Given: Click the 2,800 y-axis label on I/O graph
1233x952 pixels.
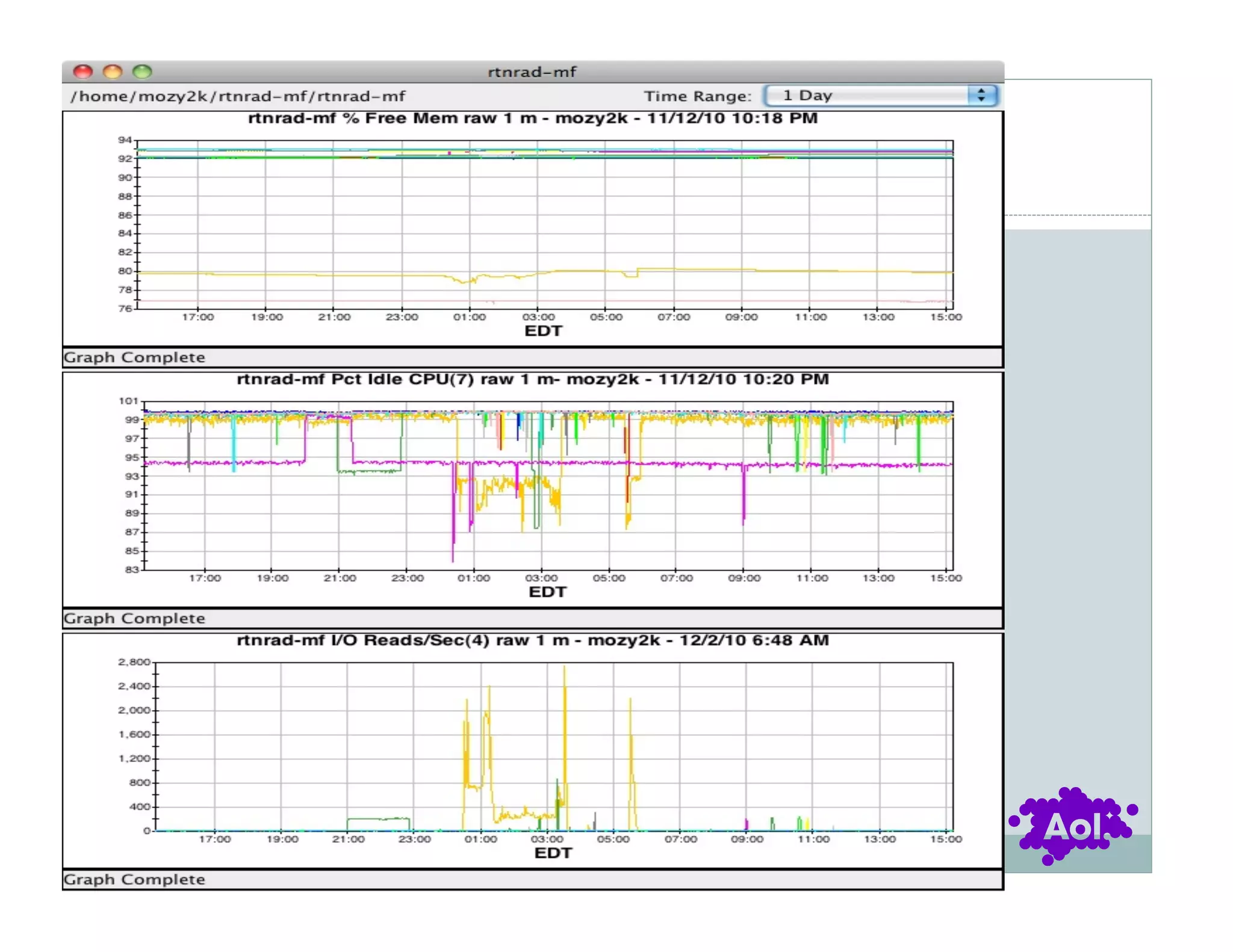Looking at the screenshot, I should [x=134, y=662].
